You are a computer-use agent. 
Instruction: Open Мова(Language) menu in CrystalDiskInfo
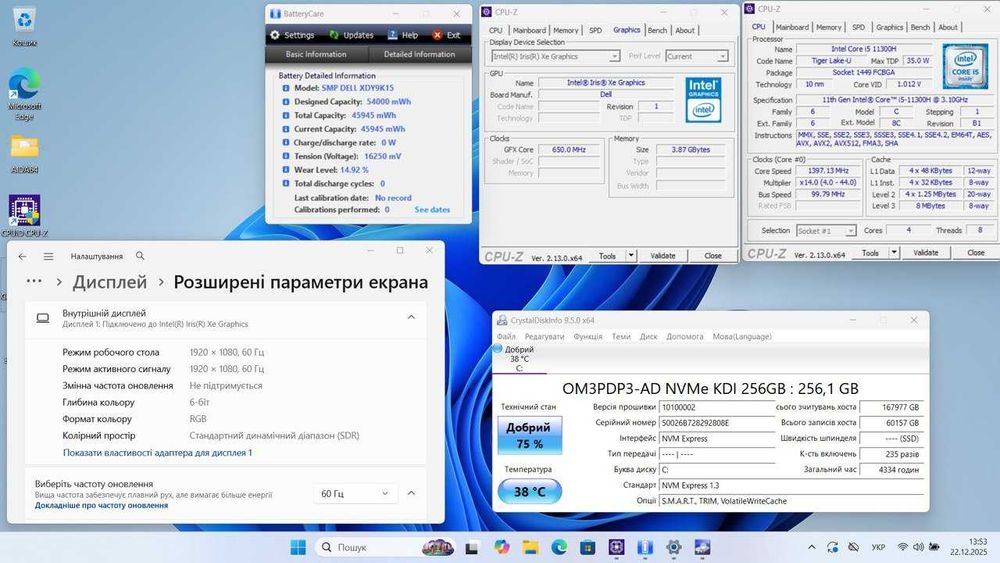742,337
